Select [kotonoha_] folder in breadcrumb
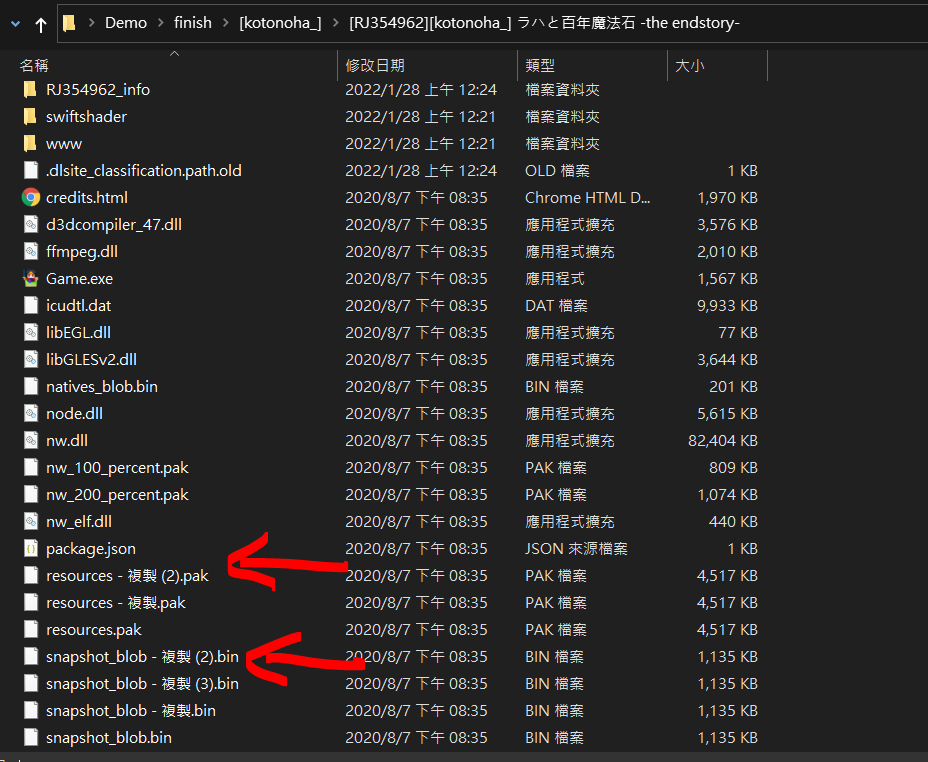Viewport: 928px width, 762px height. coord(281,22)
